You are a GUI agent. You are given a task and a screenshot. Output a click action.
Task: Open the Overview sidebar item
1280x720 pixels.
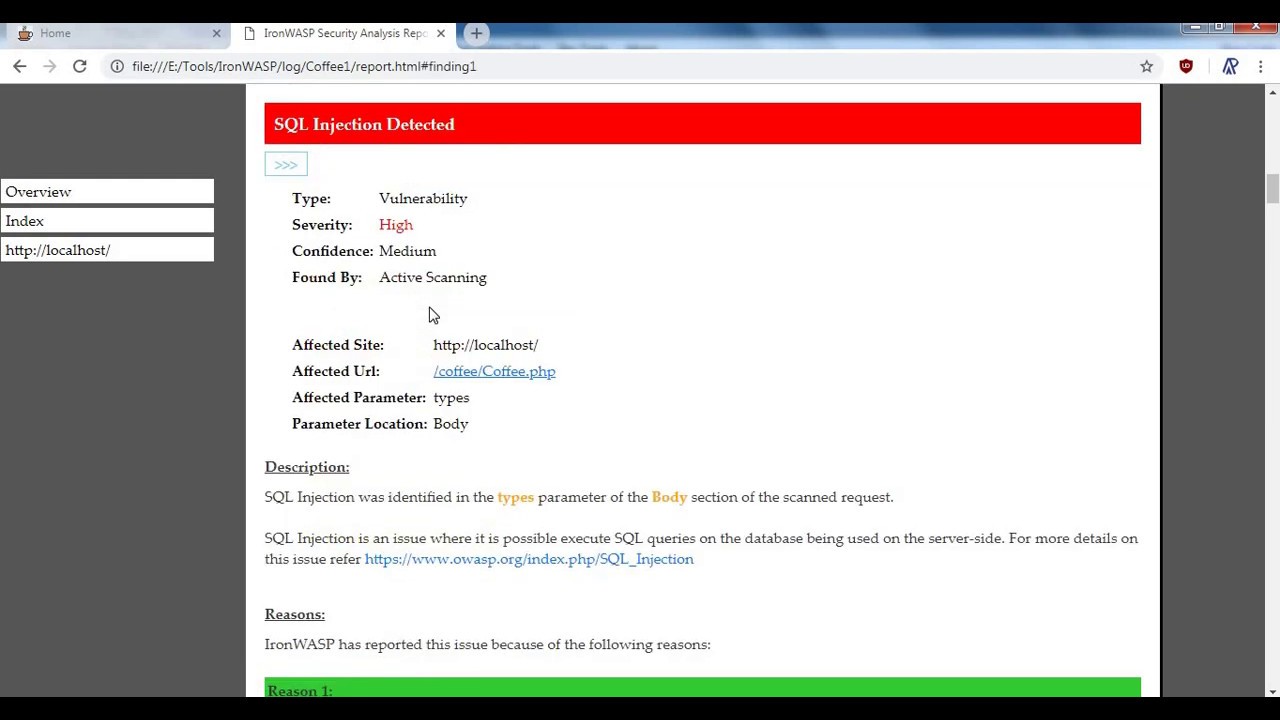pyautogui.click(x=107, y=192)
